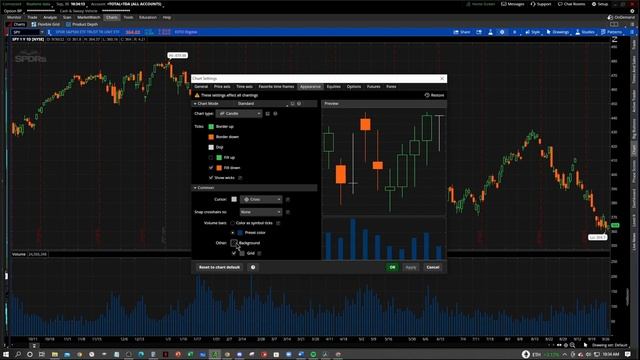Viewport: 640px width, 360px height.
Task: Switch to the Time axis tab
Action: [244, 87]
